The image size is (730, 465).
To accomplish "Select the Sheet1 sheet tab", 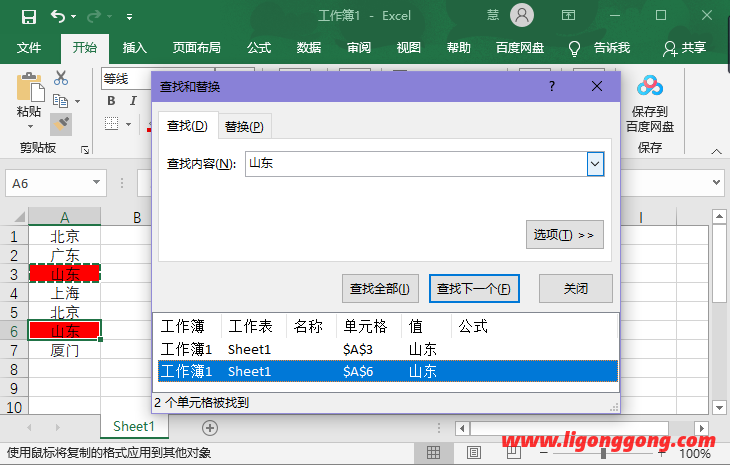I will (x=134, y=426).
